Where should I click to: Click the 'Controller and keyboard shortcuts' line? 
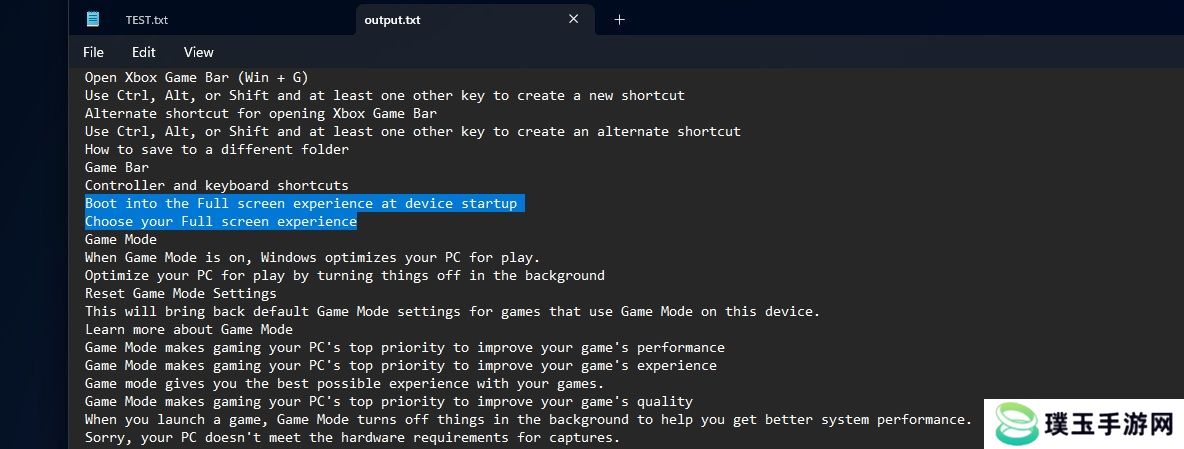217,185
